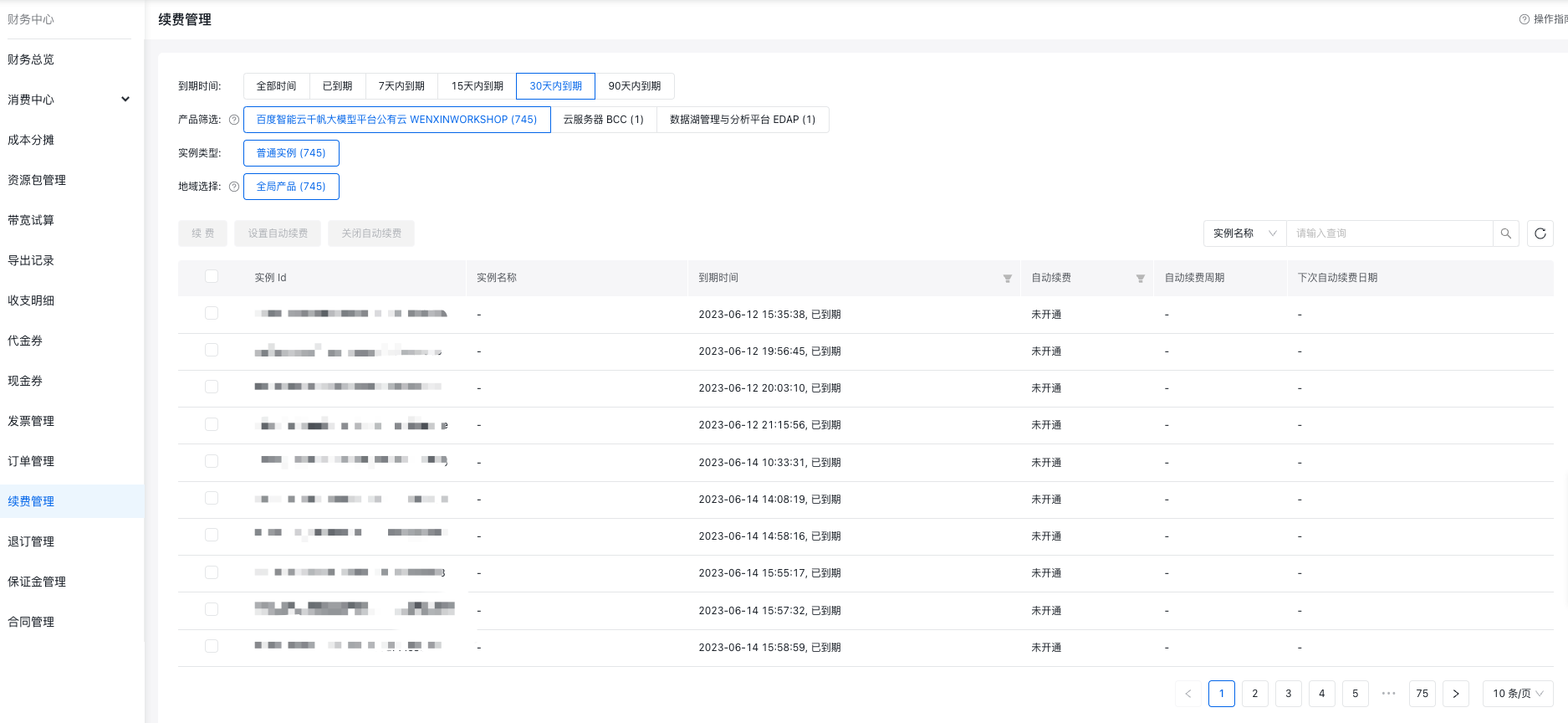The width and height of the screenshot is (1568, 723).
Task: Select 全局产品 (745) region
Action: point(291,187)
